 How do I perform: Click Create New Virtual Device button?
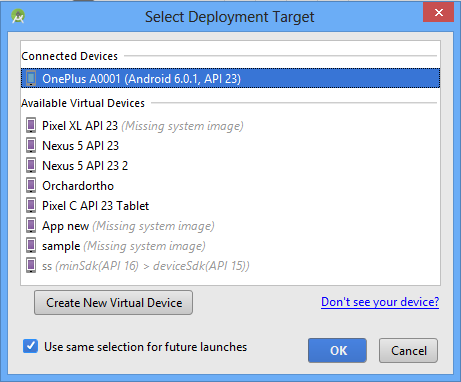pos(113,302)
